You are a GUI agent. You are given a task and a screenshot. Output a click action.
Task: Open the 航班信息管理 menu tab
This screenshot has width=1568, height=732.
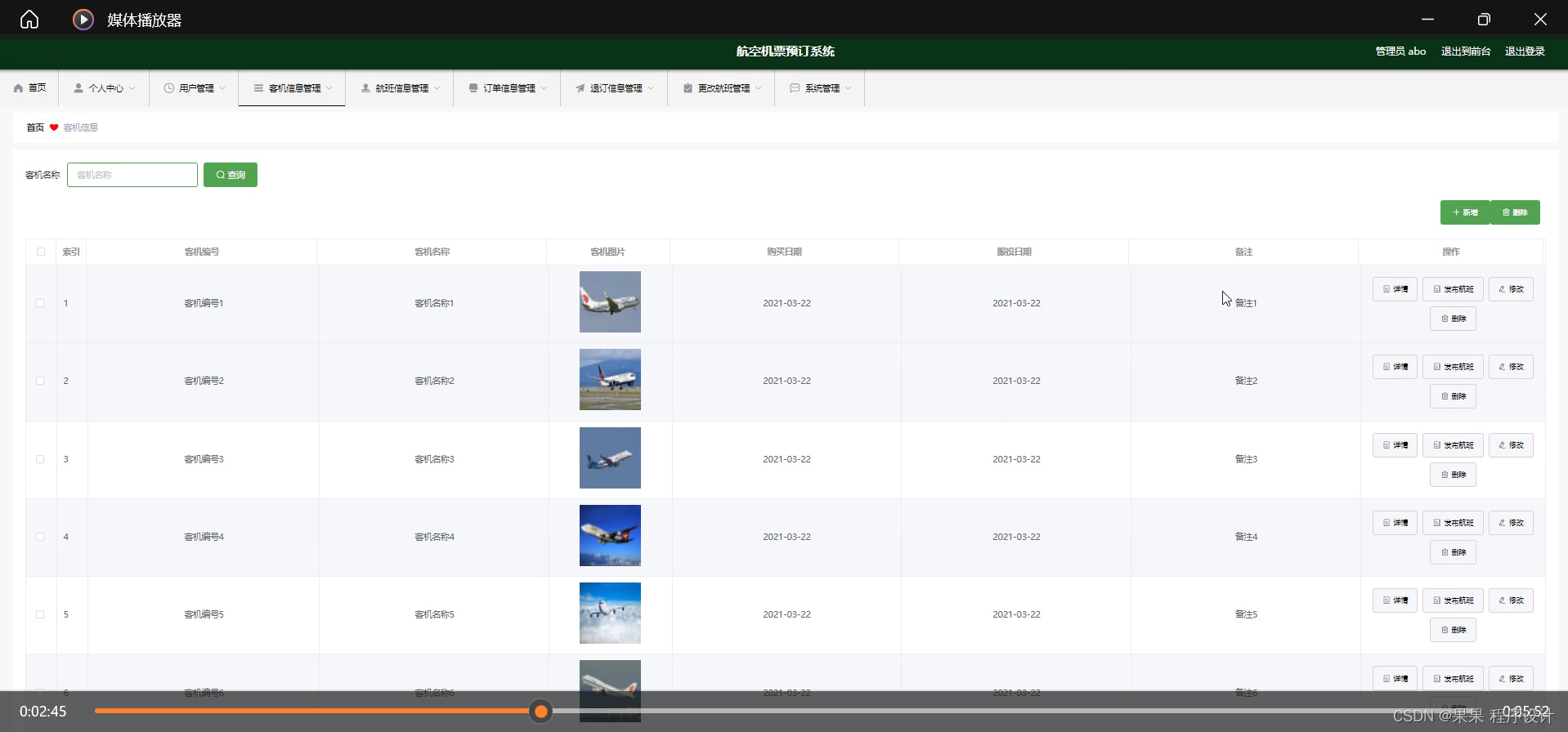401,88
